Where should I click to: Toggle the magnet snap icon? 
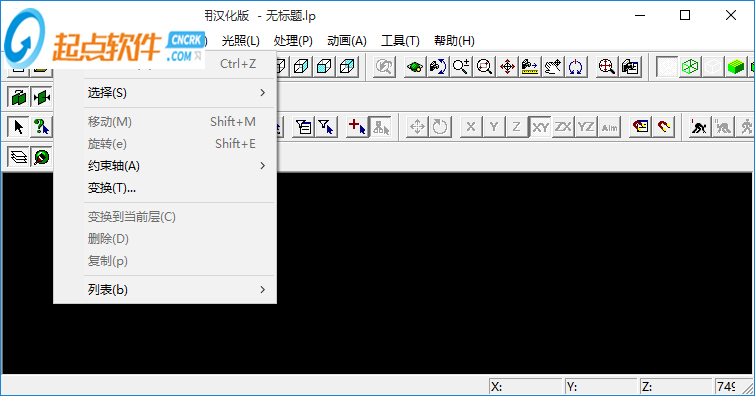pos(664,127)
